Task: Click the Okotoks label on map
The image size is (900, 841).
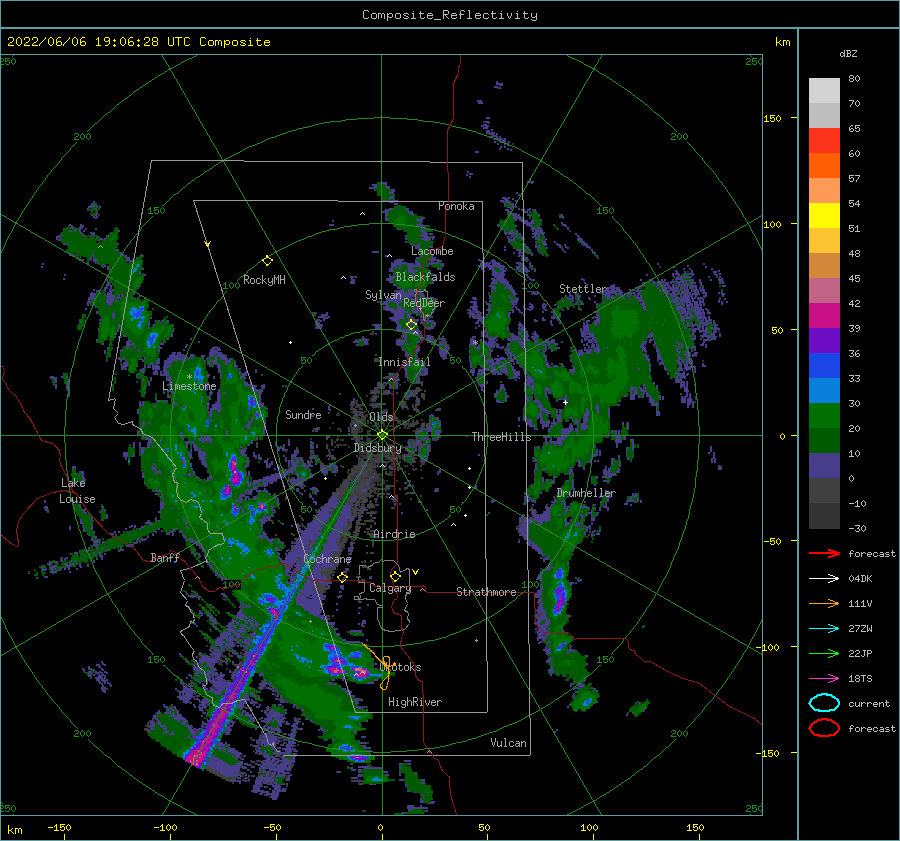Action: tap(401, 667)
